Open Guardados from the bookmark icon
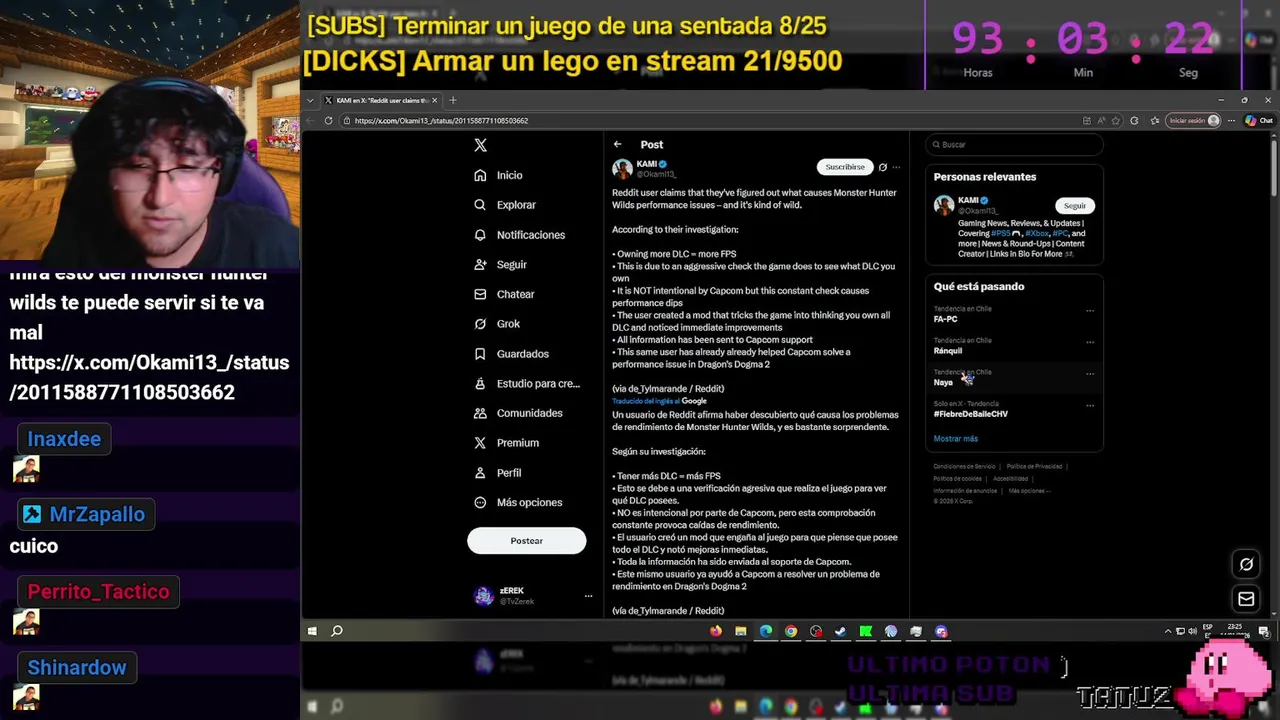The height and width of the screenshot is (720, 1280). 480,354
